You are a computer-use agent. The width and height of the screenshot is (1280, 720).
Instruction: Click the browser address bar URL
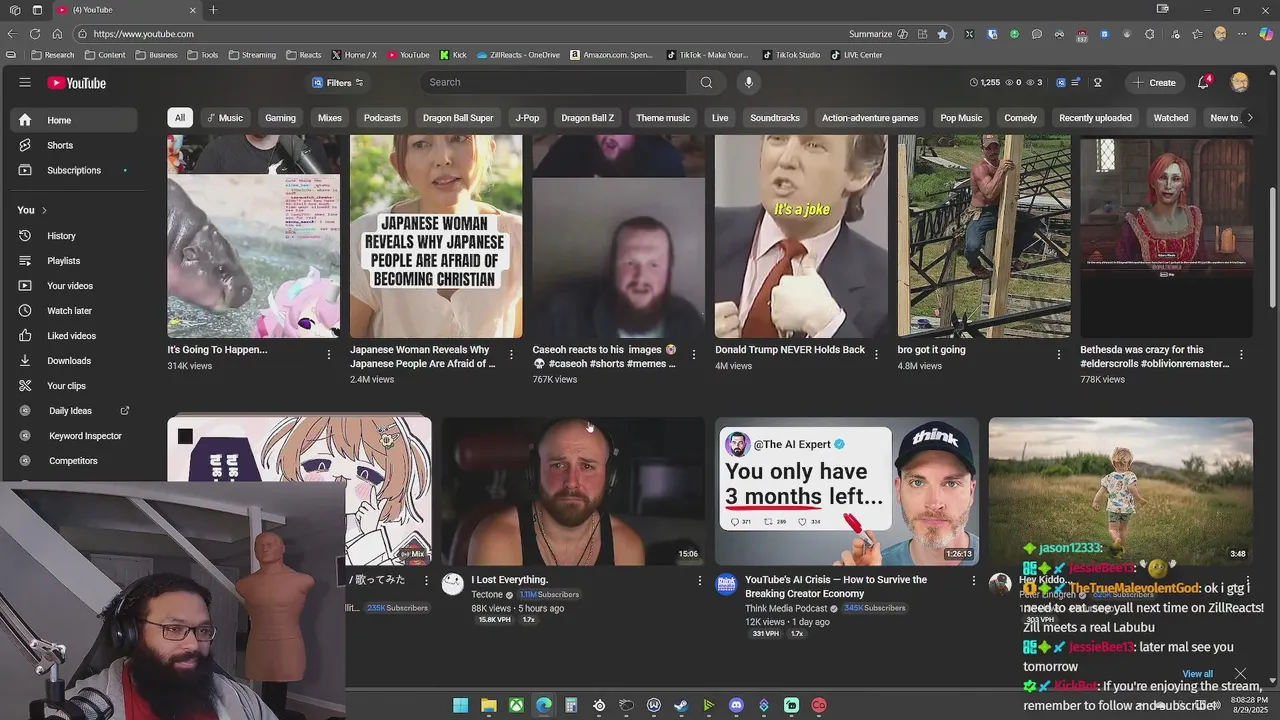(143, 34)
